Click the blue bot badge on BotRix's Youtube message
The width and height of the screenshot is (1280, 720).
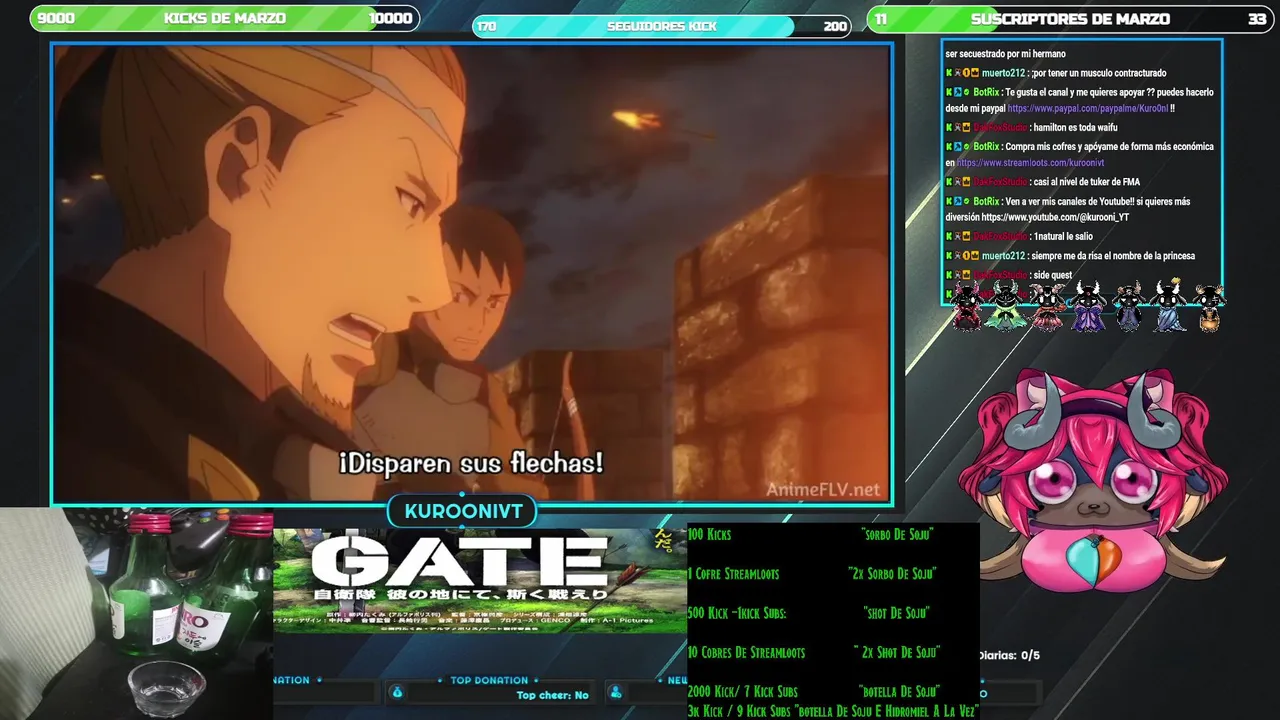point(958,201)
